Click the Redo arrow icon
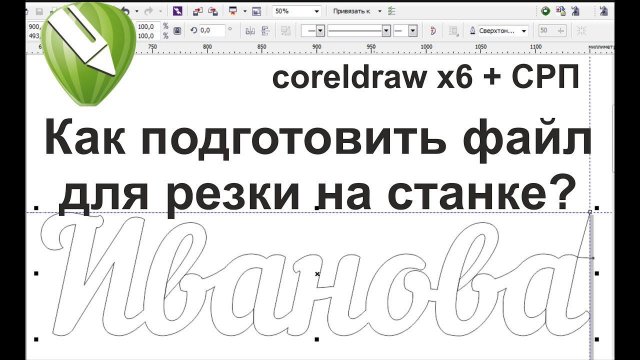This screenshot has height=360, width=640. click(149, 11)
